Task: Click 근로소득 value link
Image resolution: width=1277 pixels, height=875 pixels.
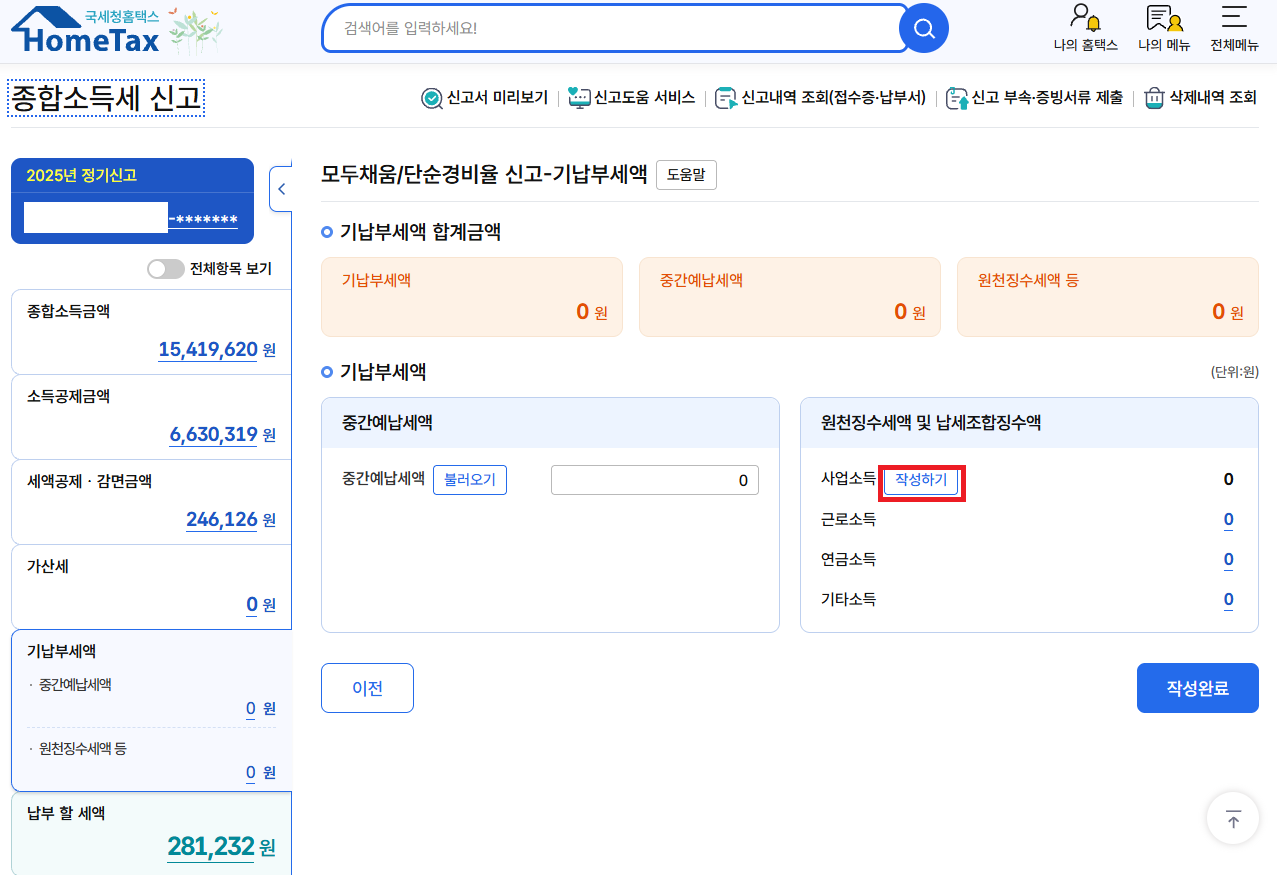Action: (1228, 520)
